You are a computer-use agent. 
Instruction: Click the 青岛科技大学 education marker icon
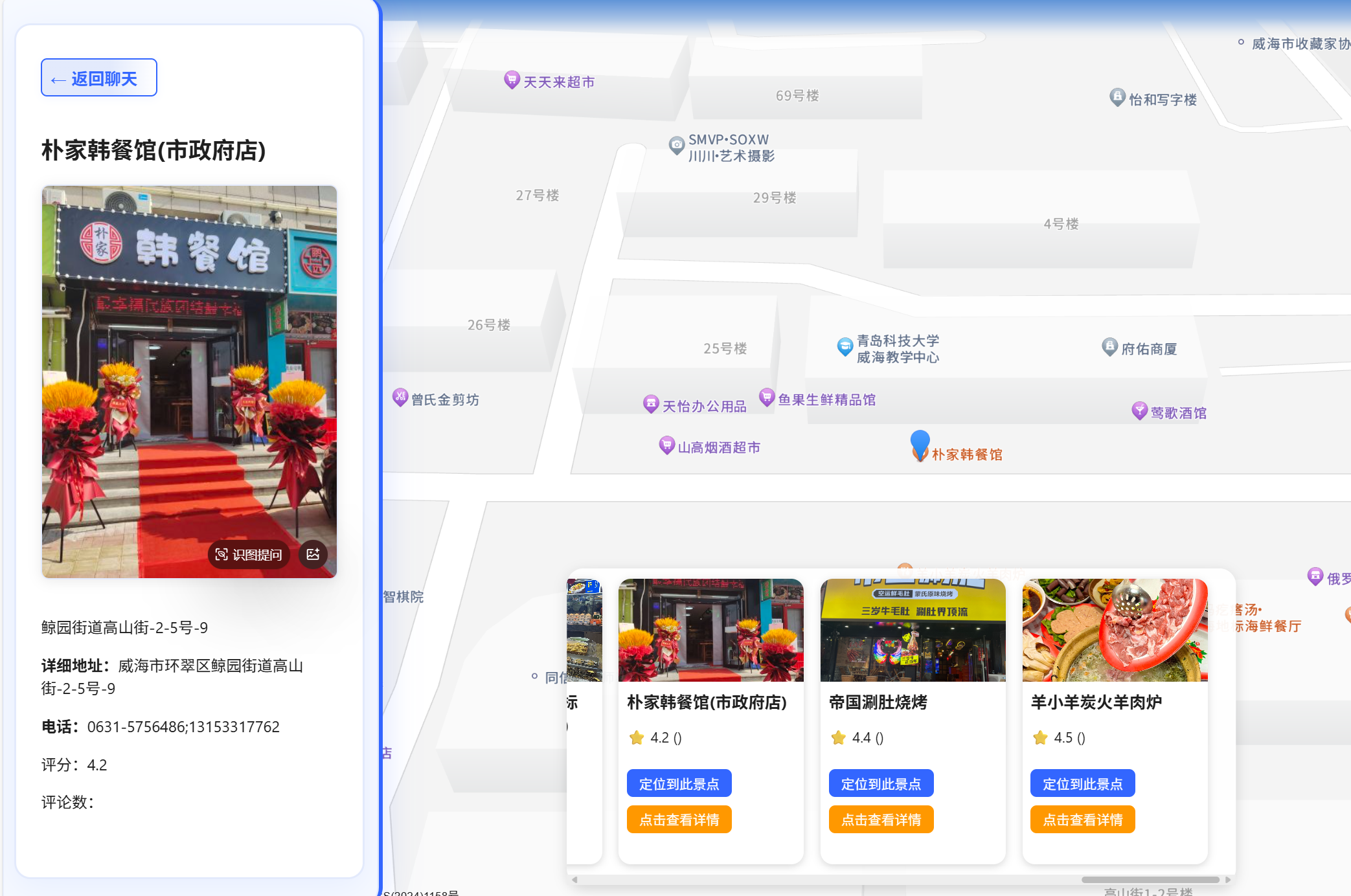coord(845,347)
